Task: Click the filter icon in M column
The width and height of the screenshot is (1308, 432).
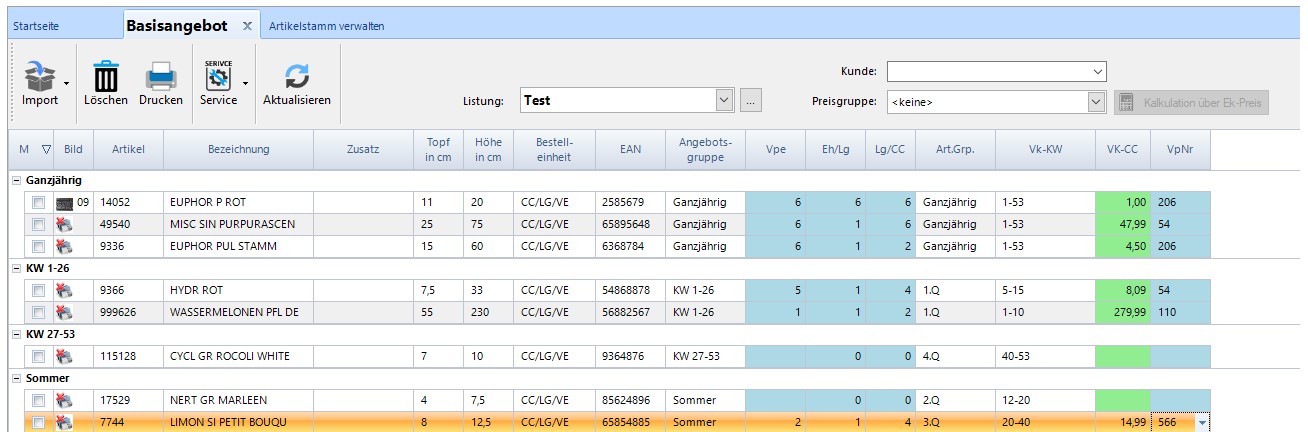Action: coord(45,149)
